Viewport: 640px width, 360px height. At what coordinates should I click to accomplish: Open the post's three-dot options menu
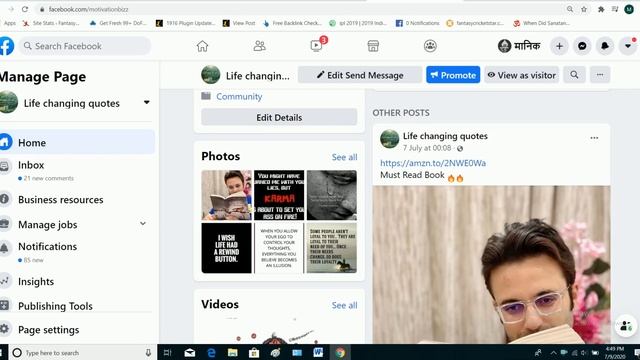click(x=594, y=138)
